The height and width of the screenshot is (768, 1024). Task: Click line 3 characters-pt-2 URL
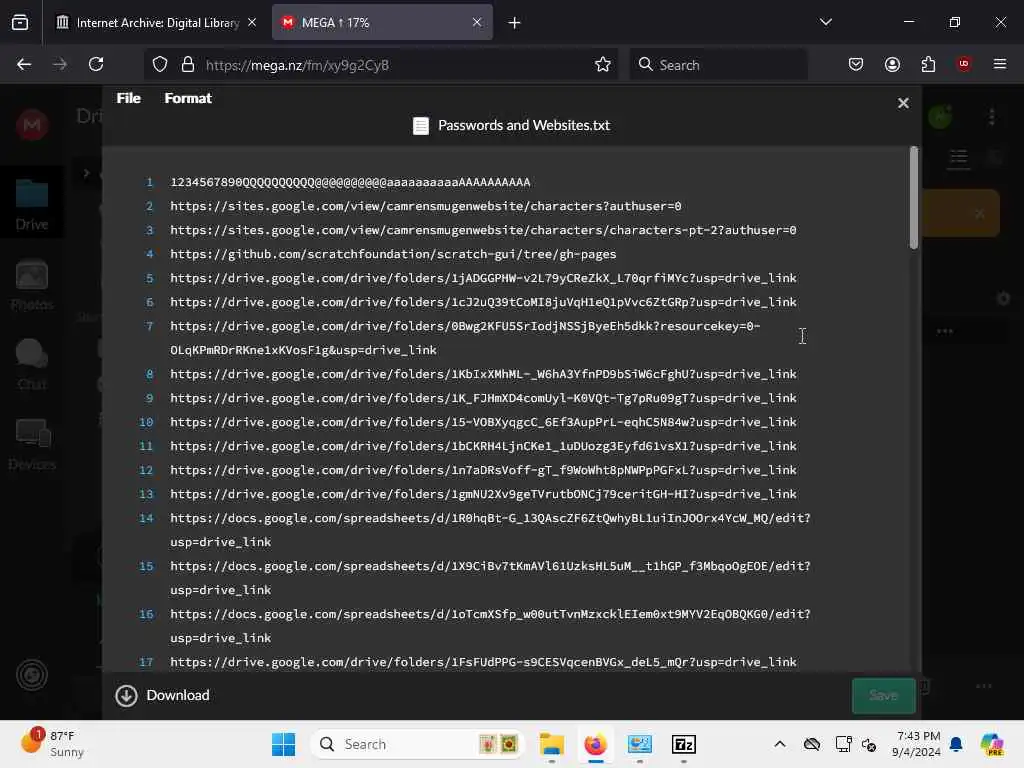483,230
